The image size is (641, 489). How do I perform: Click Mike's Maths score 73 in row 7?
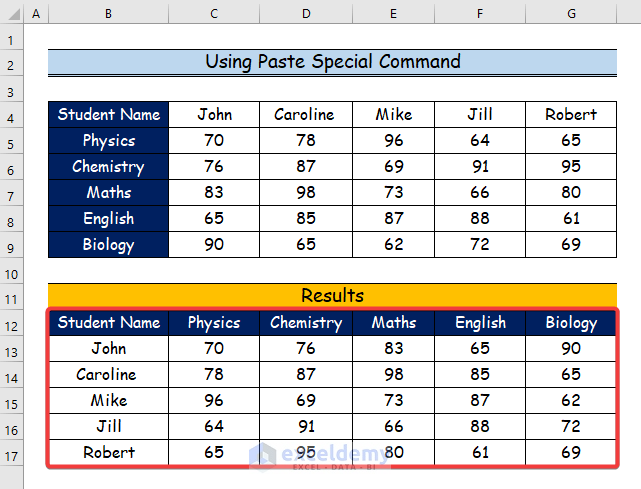coord(393,193)
